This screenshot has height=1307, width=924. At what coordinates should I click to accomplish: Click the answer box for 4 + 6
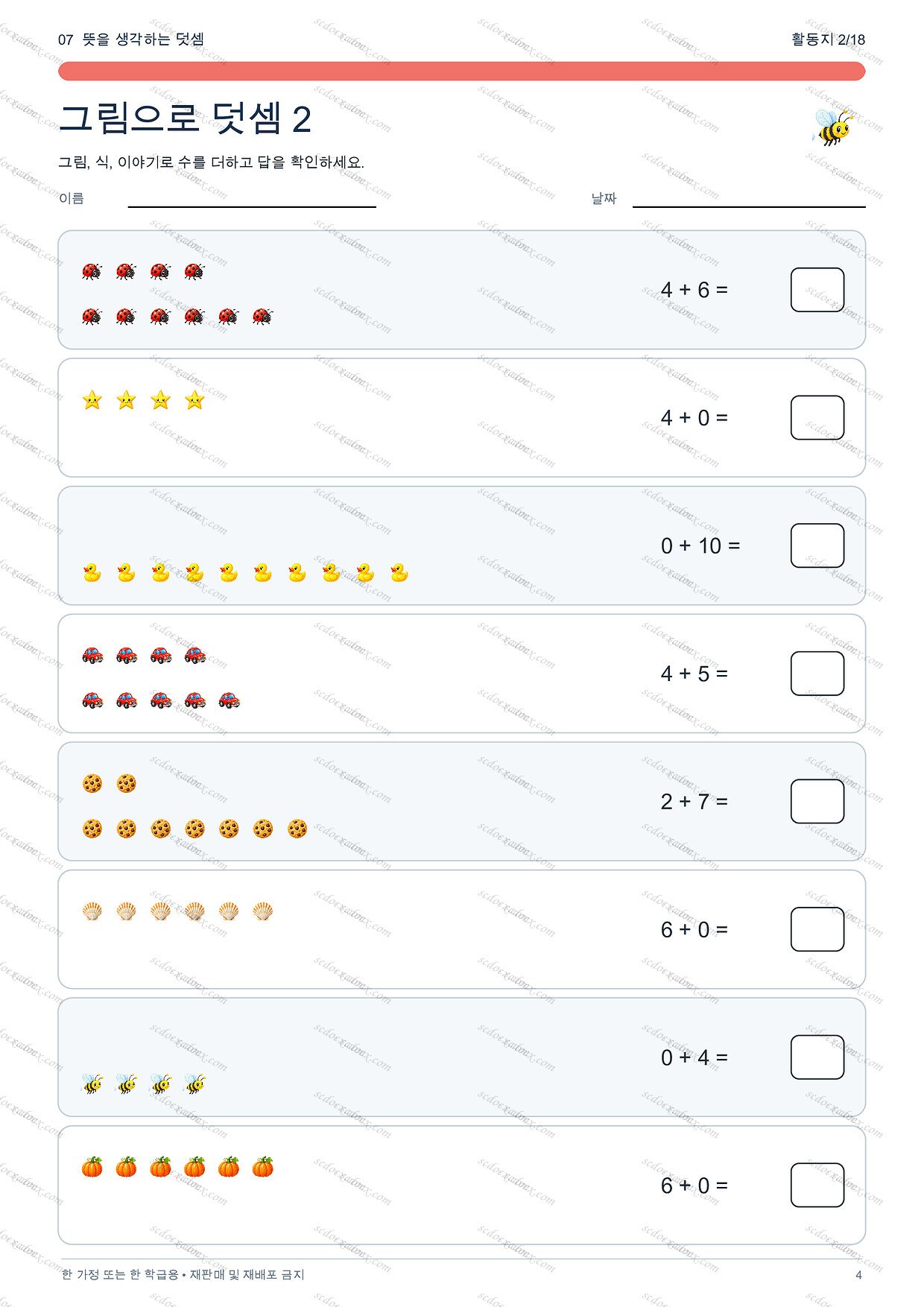click(817, 290)
